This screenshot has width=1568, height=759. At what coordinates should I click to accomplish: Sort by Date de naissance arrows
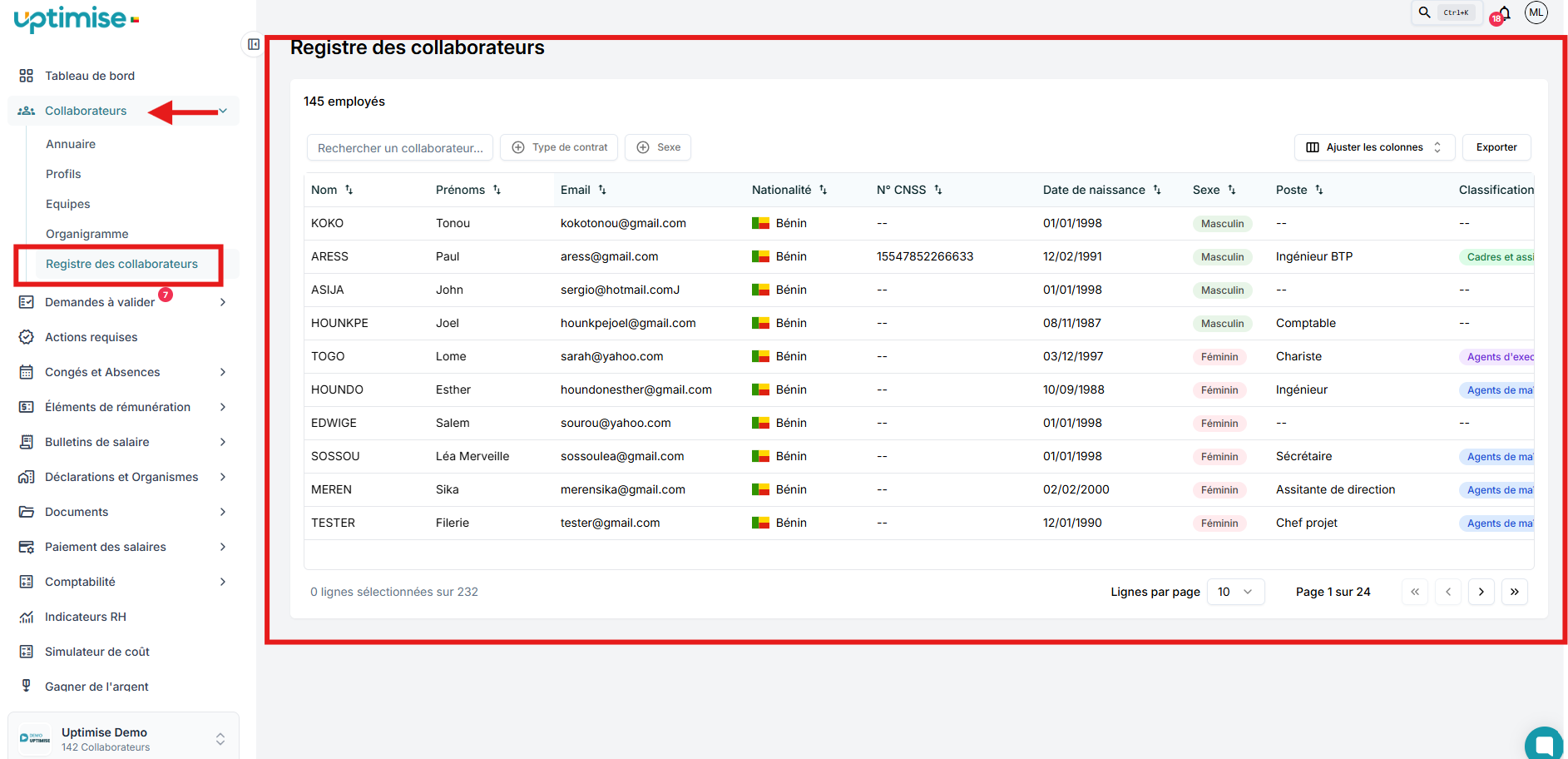(1157, 190)
